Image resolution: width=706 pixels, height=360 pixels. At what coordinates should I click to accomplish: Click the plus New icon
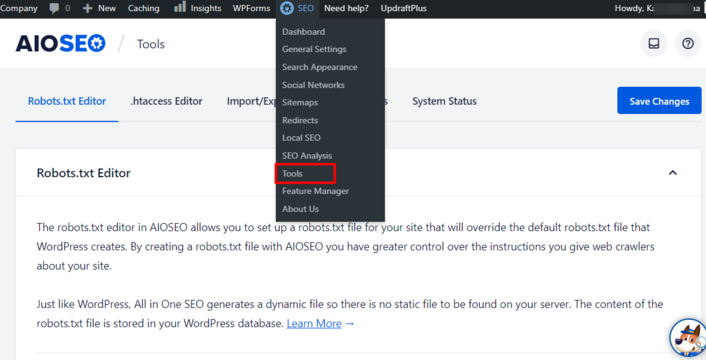pyautogui.click(x=87, y=8)
